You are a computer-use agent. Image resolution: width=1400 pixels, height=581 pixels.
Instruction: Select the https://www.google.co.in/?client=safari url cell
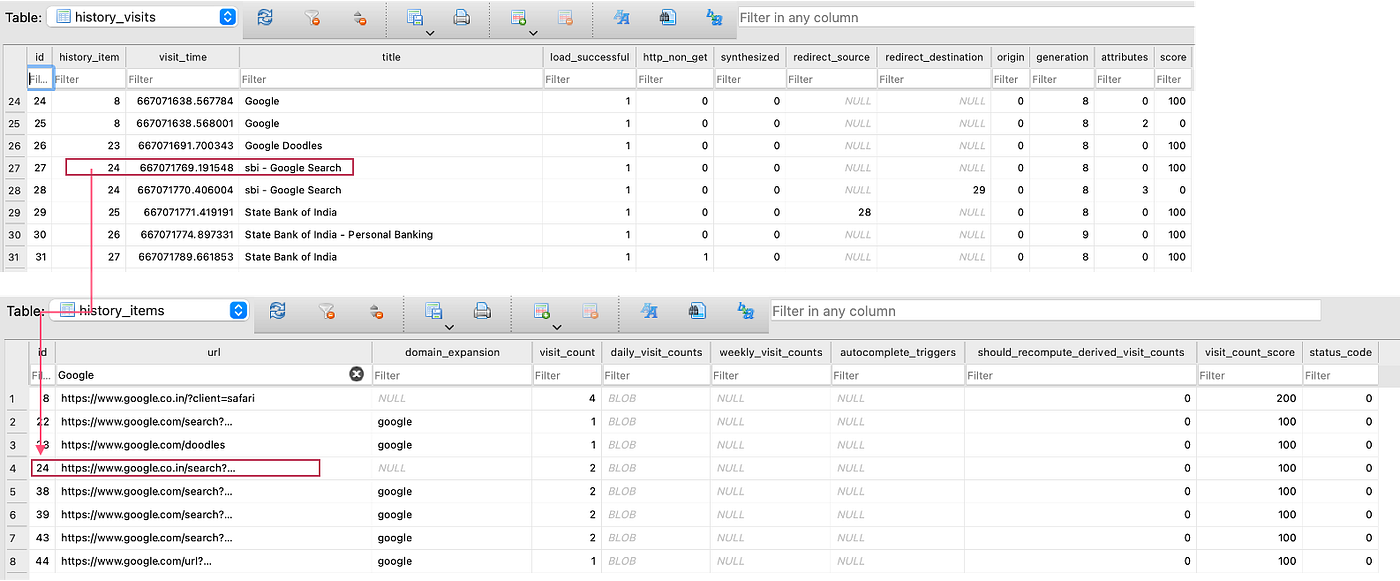[213, 398]
